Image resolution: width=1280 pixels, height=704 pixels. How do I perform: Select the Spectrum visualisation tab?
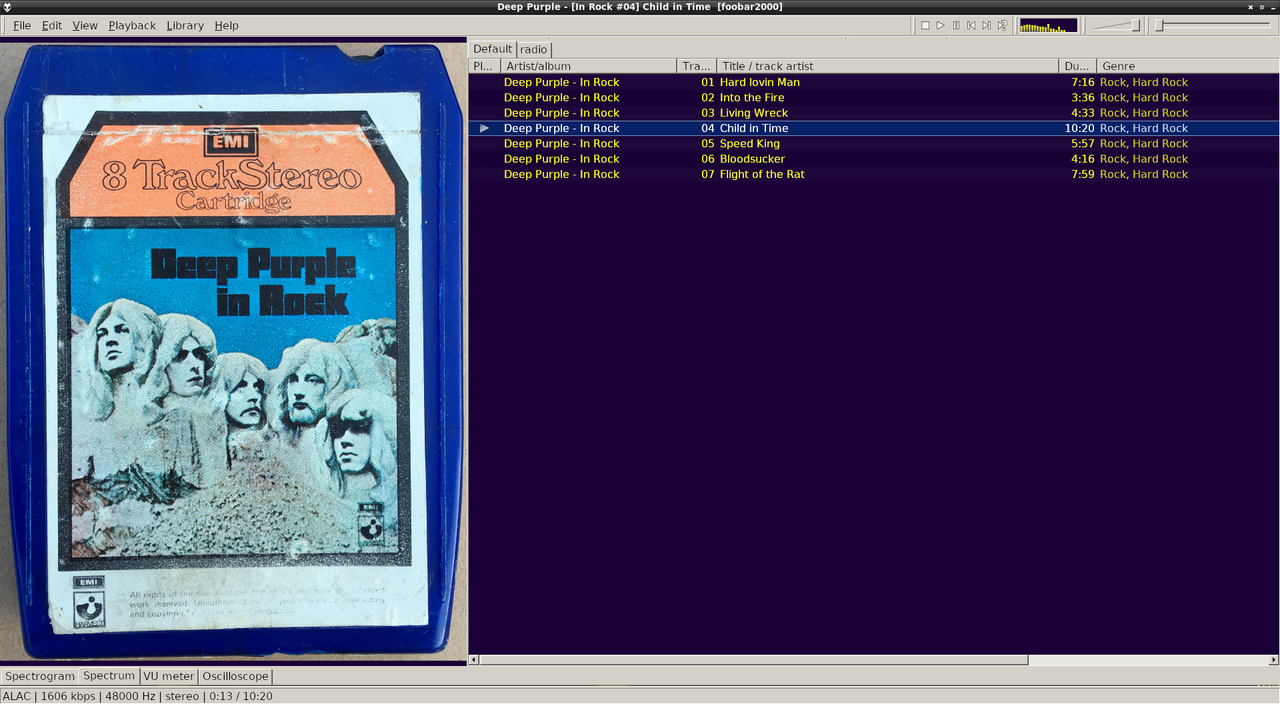pyautogui.click(x=109, y=676)
